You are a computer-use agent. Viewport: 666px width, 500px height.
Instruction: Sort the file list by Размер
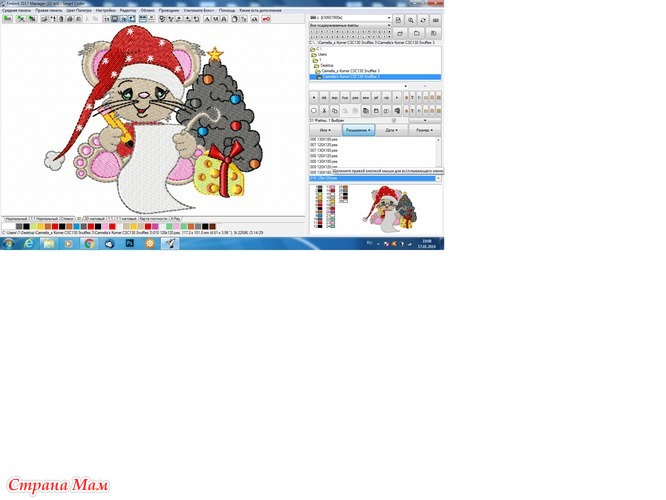point(425,130)
